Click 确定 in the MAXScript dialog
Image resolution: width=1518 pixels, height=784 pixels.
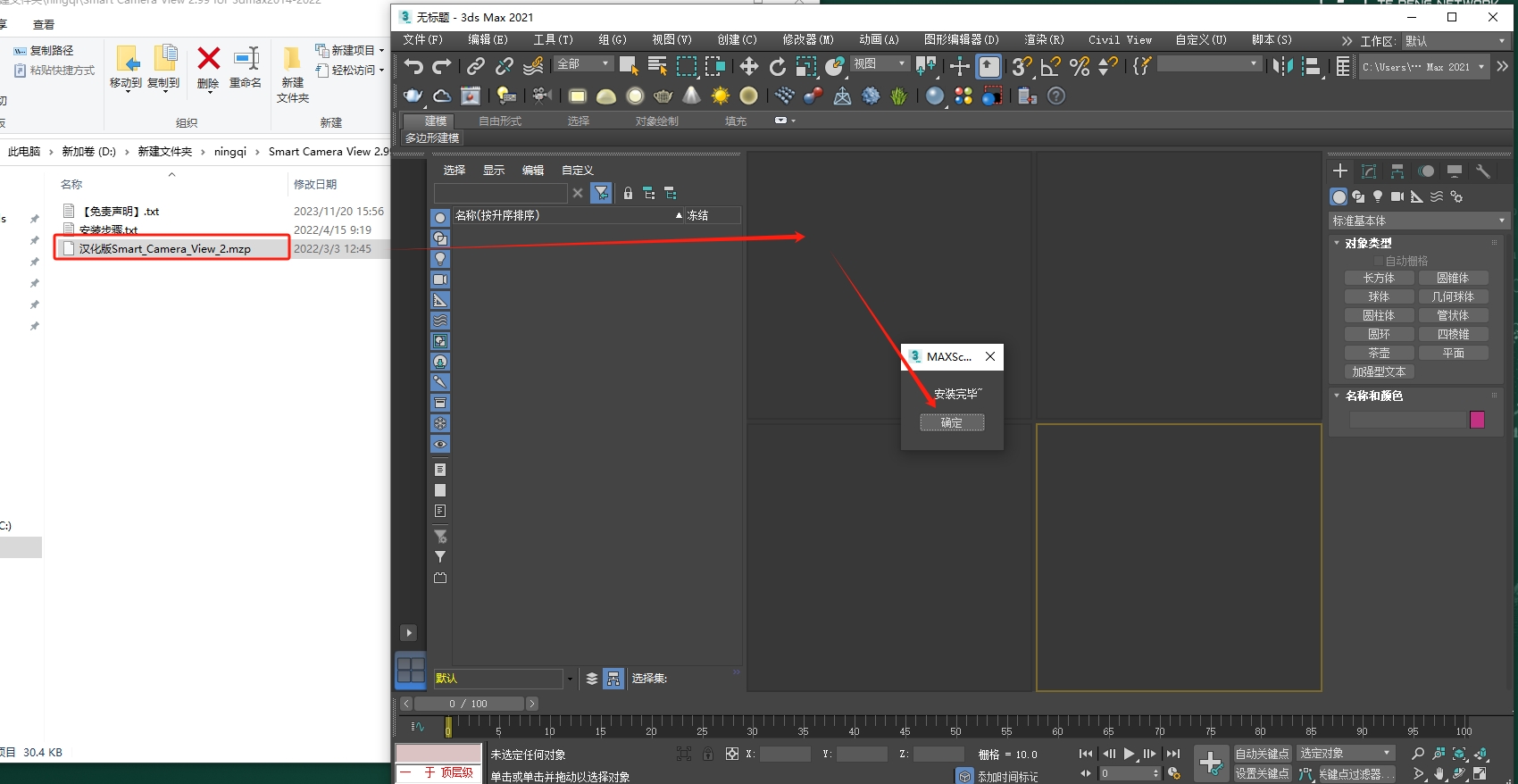pos(952,422)
